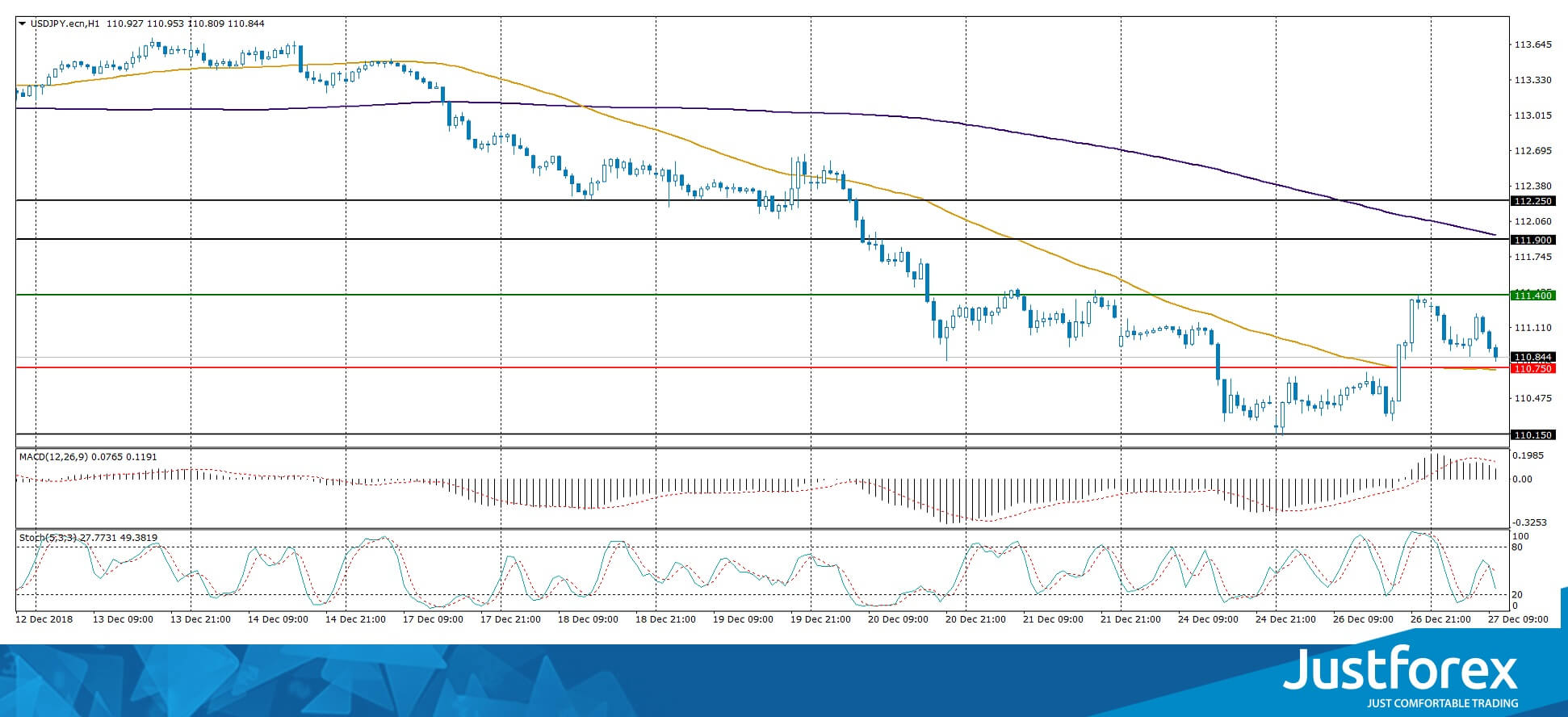Click the 80 stochastic scale value

(x=1518, y=547)
